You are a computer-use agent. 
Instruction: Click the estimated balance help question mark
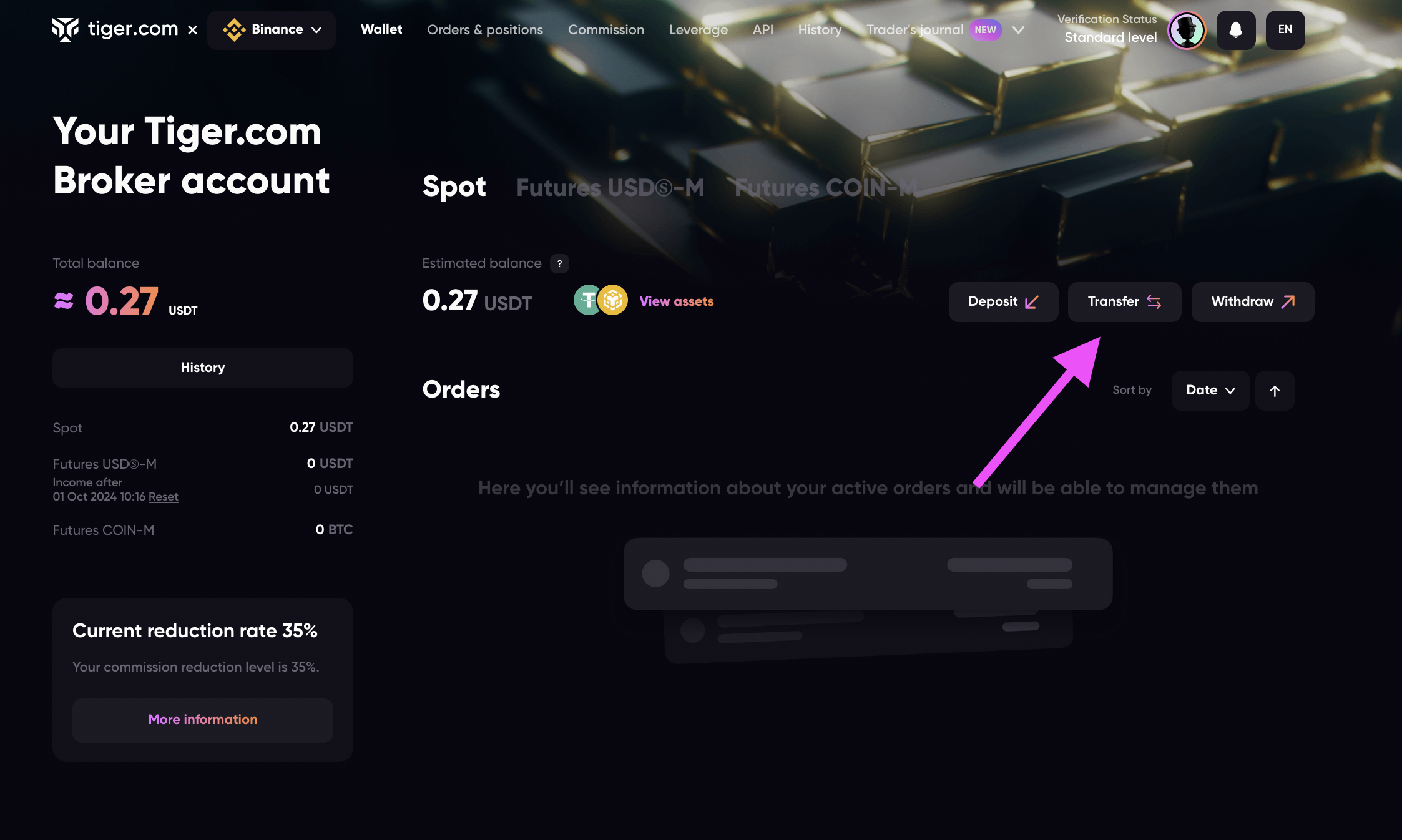tap(559, 264)
